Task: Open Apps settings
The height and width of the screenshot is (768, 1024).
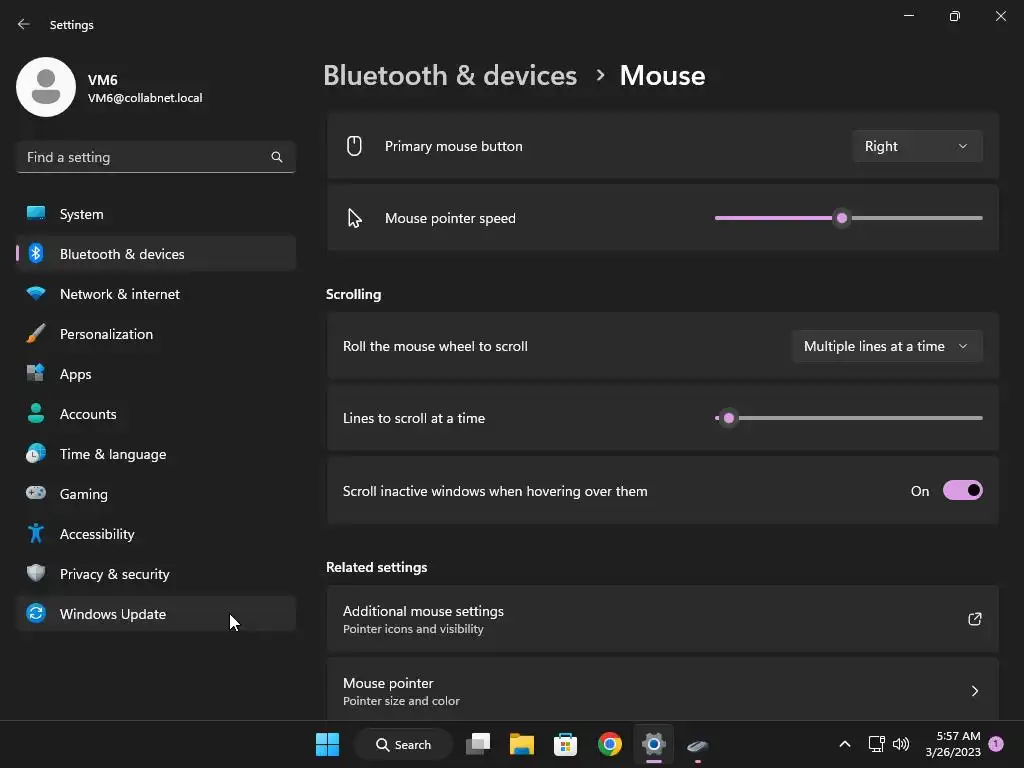Action: [156, 373]
